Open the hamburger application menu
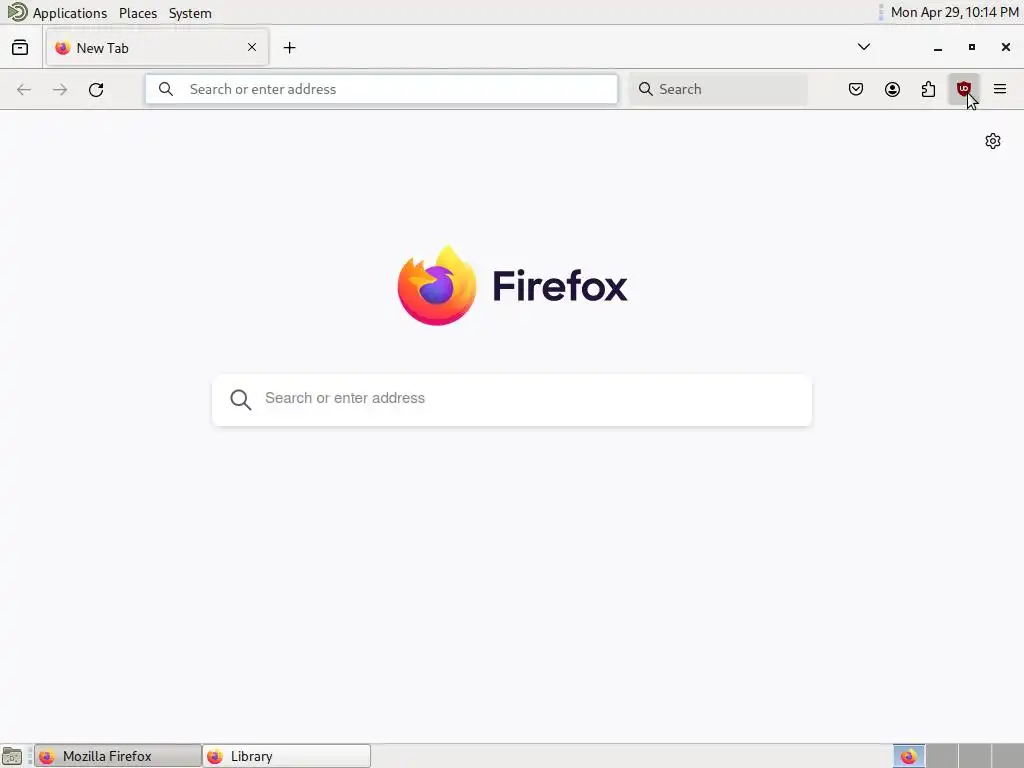 pyautogui.click(x=1000, y=89)
